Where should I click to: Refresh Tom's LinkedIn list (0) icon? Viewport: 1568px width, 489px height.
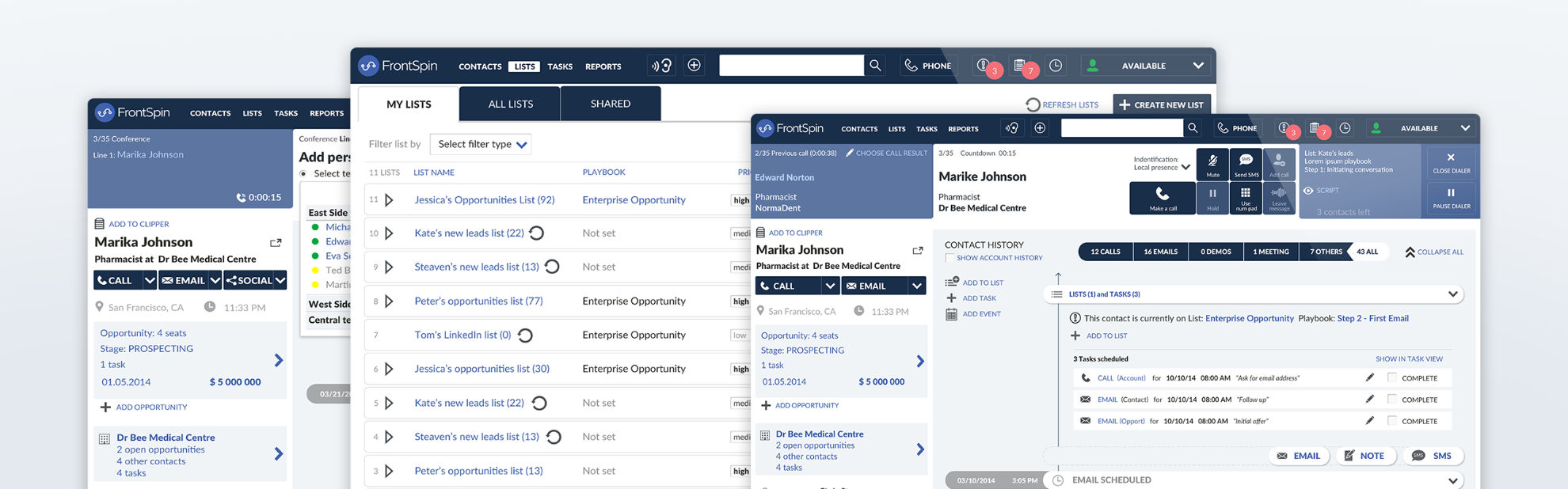[525, 335]
